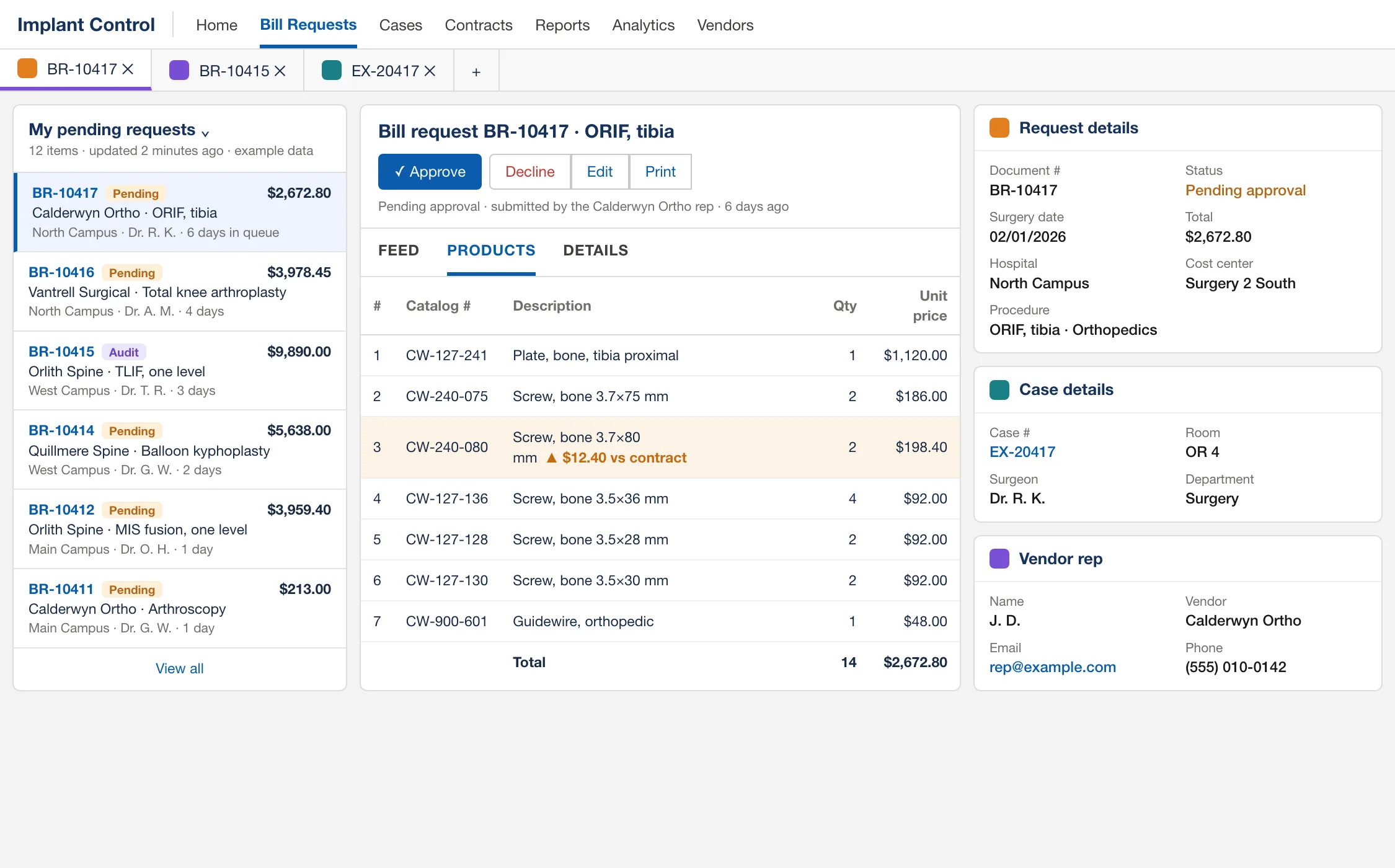Viewport: 1395px width, 868px height.
Task: Approve bill request BR-10417
Action: (430, 172)
